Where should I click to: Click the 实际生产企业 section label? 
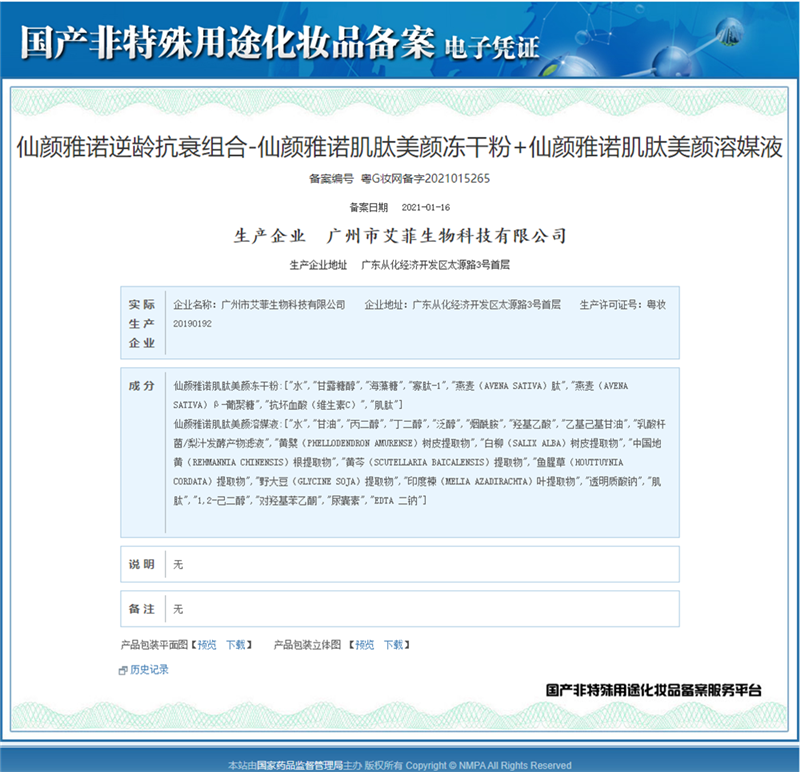coord(141,323)
